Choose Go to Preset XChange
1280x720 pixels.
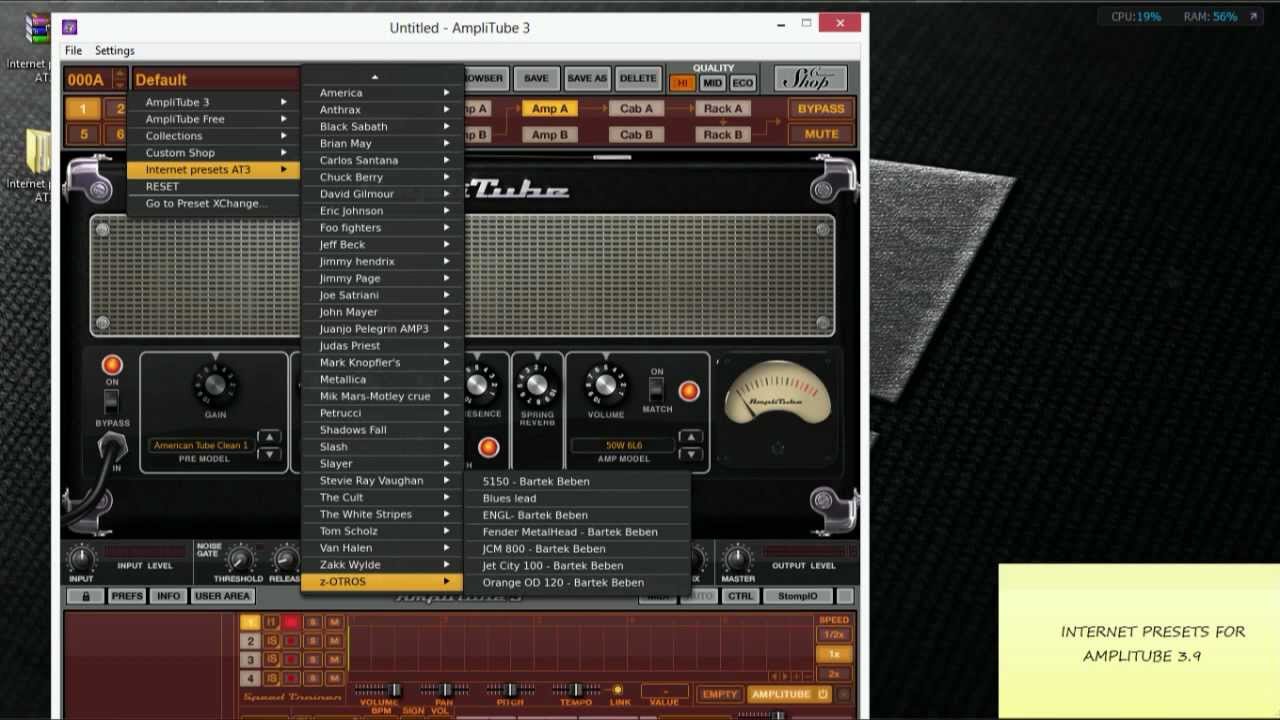pyautogui.click(x=213, y=203)
